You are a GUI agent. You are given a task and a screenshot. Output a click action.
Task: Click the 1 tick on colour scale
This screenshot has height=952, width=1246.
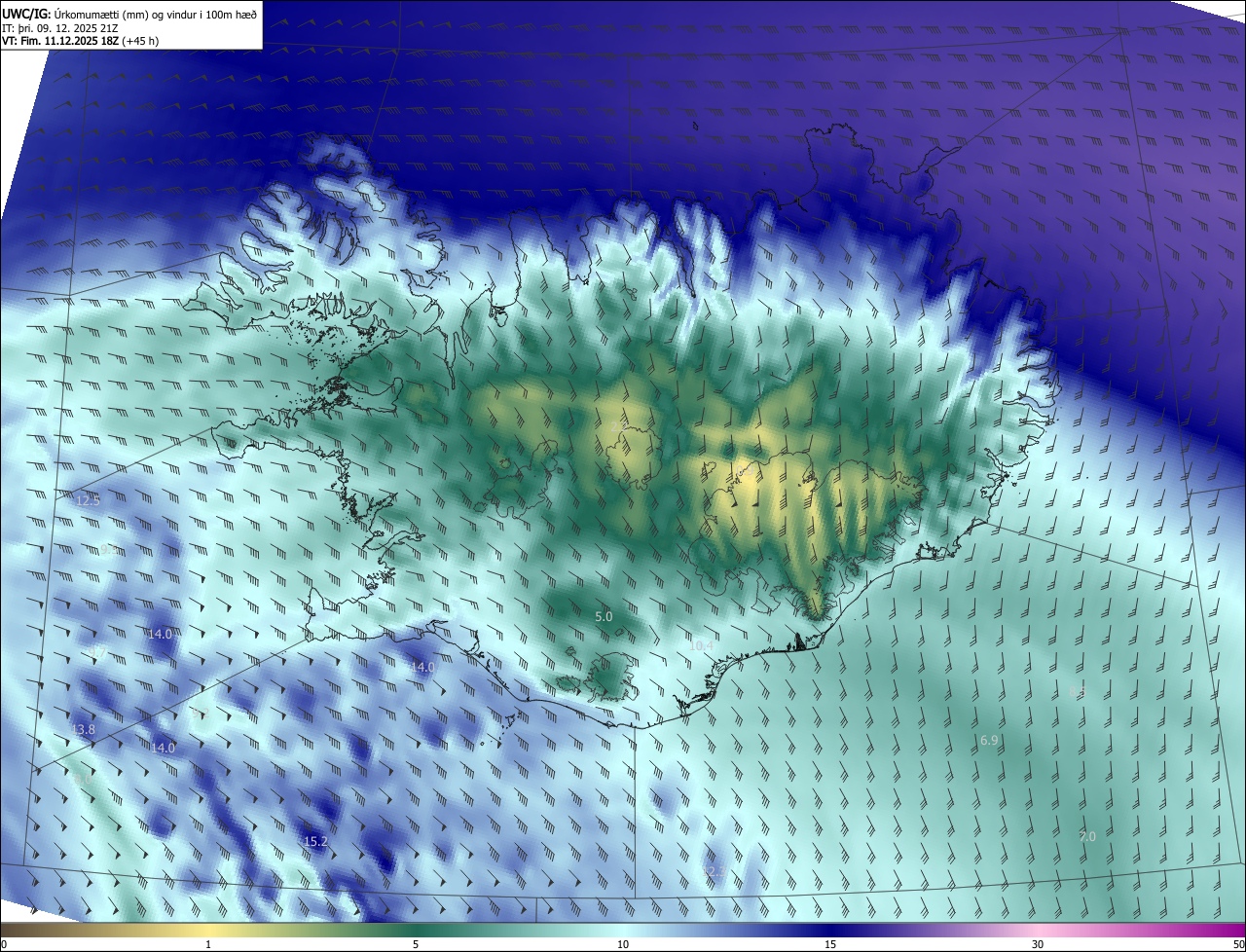coord(208,944)
